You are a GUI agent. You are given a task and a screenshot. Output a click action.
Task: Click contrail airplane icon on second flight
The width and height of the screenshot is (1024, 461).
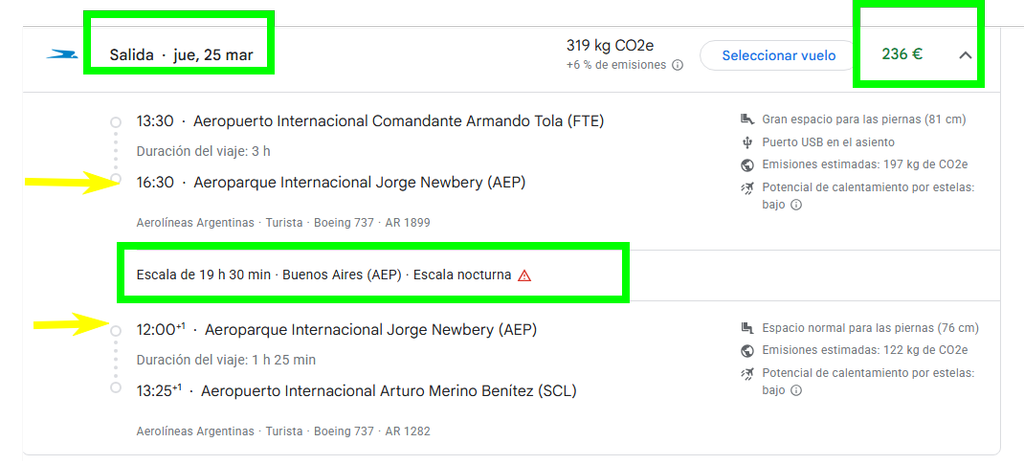point(748,374)
